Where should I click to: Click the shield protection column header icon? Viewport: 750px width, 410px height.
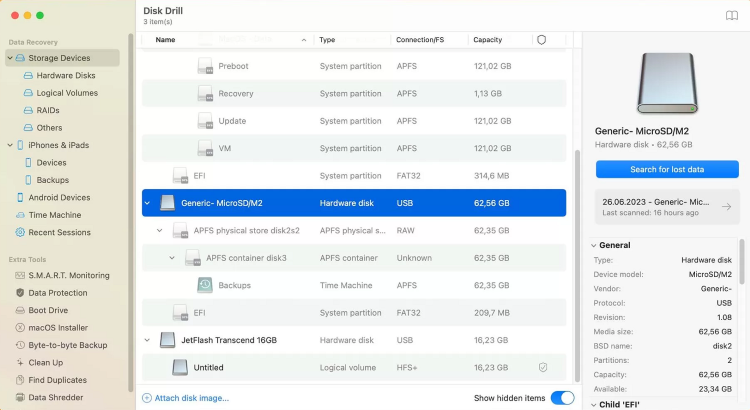pos(541,40)
